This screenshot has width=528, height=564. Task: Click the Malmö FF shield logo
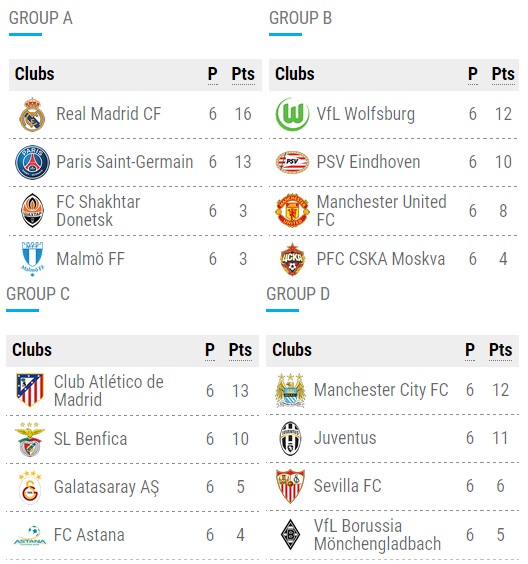click(32, 259)
